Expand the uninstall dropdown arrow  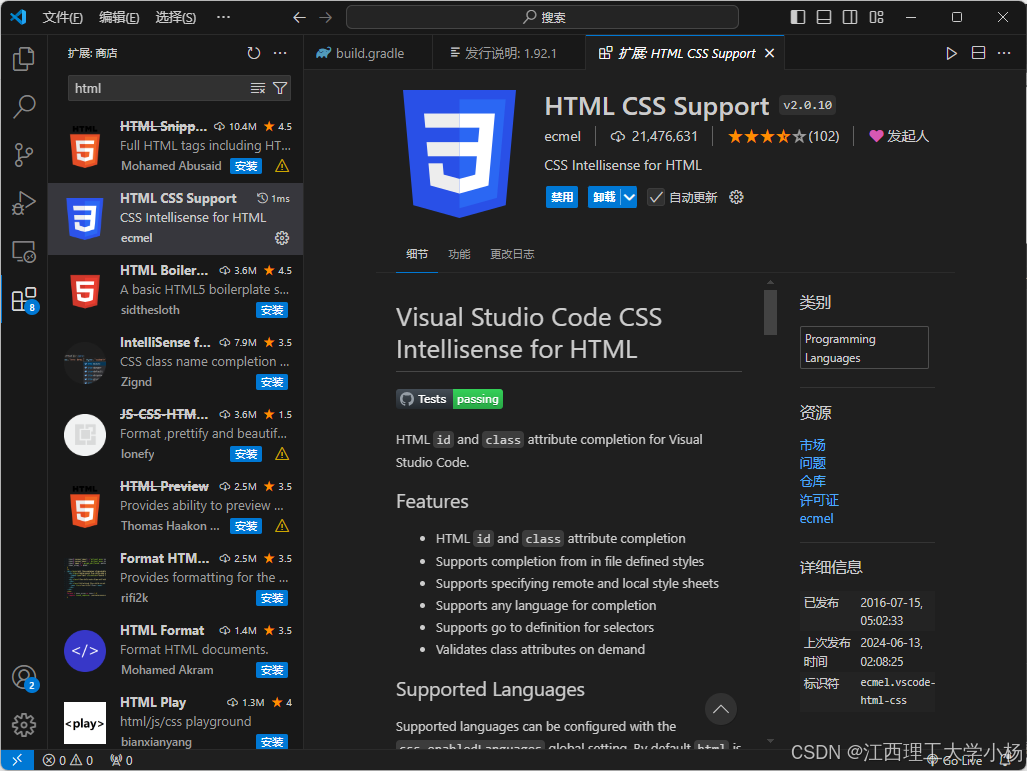[629, 197]
